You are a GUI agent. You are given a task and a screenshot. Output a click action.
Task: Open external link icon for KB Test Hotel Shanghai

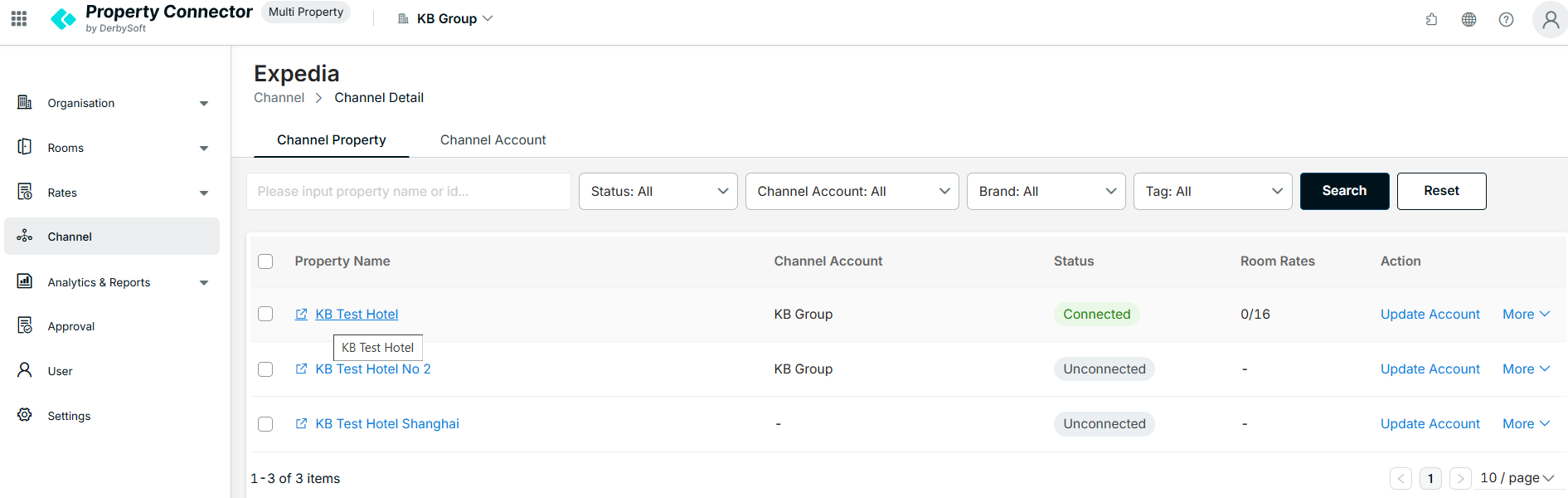tap(301, 423)
